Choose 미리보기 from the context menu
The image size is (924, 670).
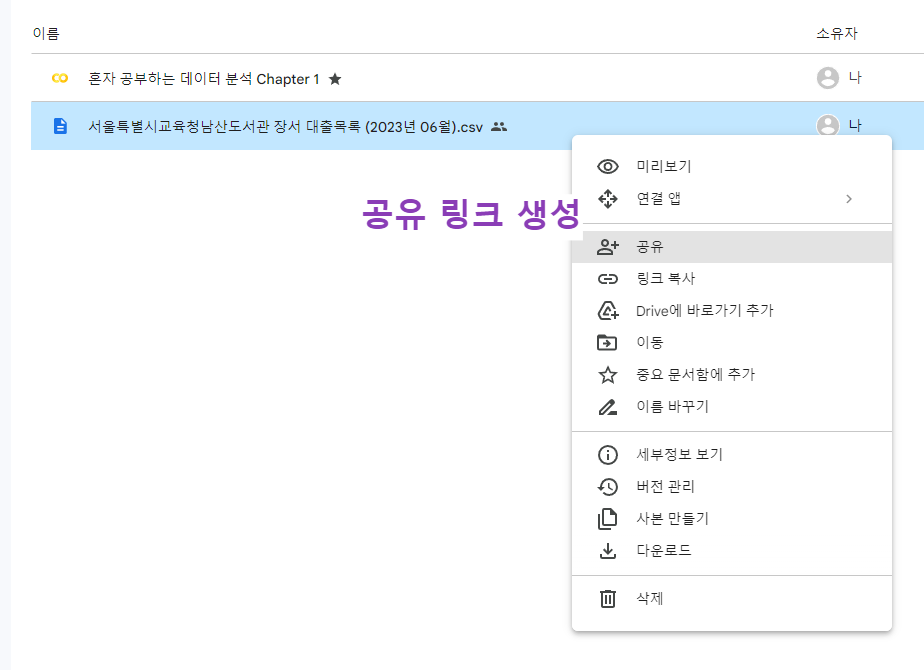coord(732,167)
